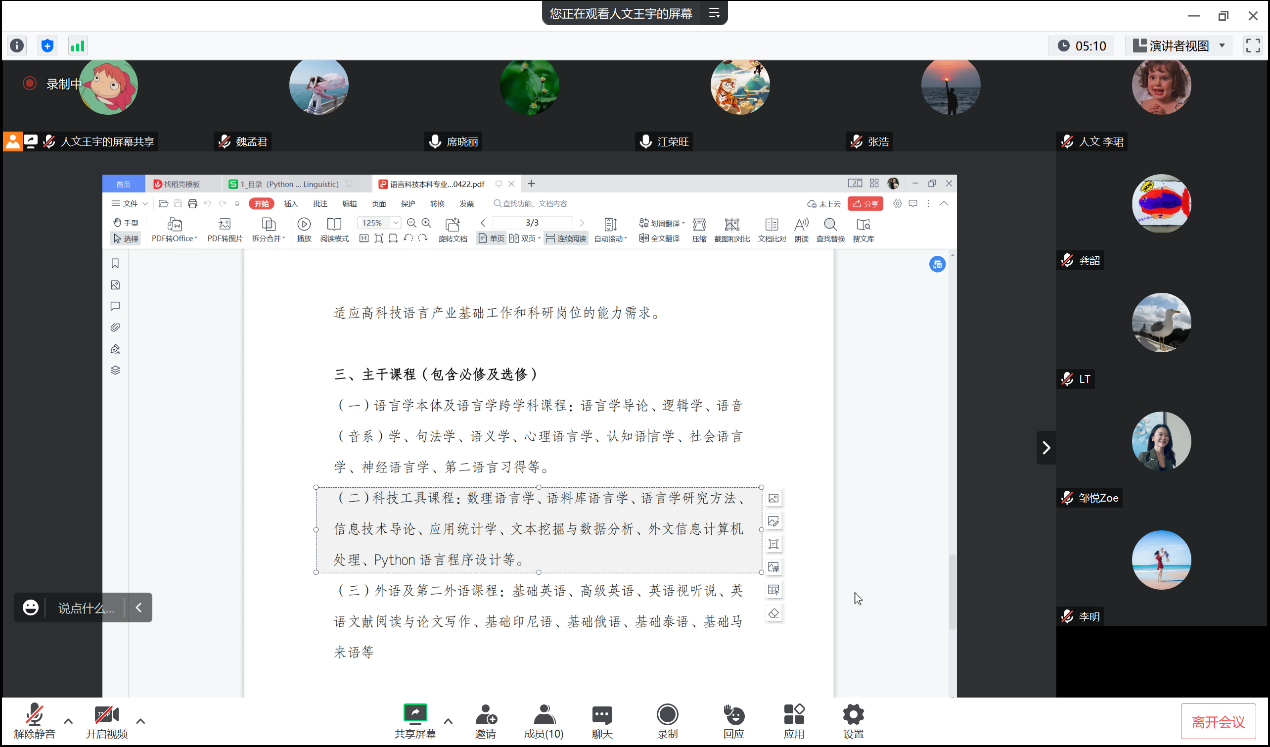Expand audio options arrow beside 解除静音
This screenshot has height=747, width=1270.
pyautogui.click(x=68, y=721)
